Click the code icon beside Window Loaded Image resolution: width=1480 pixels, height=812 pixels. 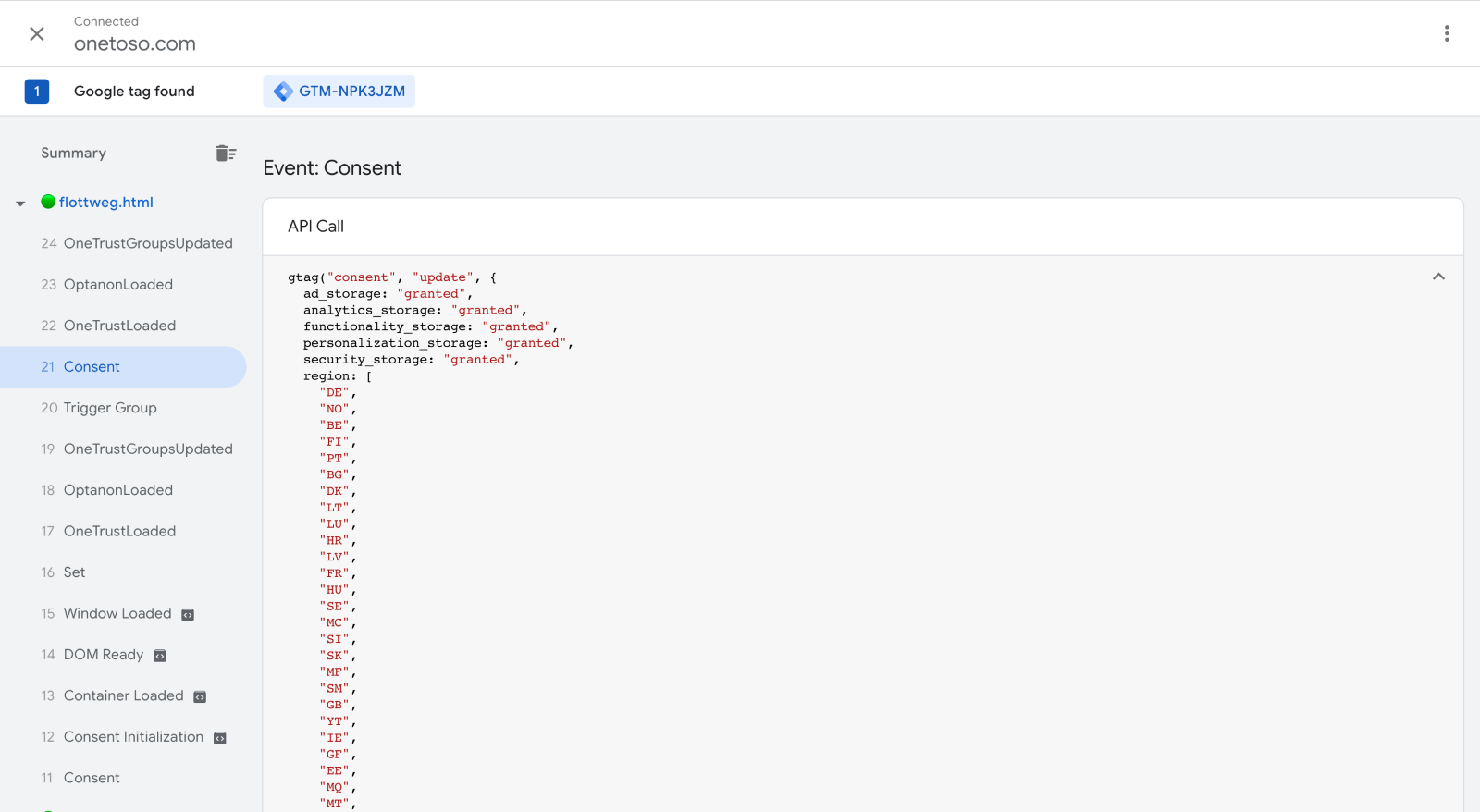coord(188,615)
